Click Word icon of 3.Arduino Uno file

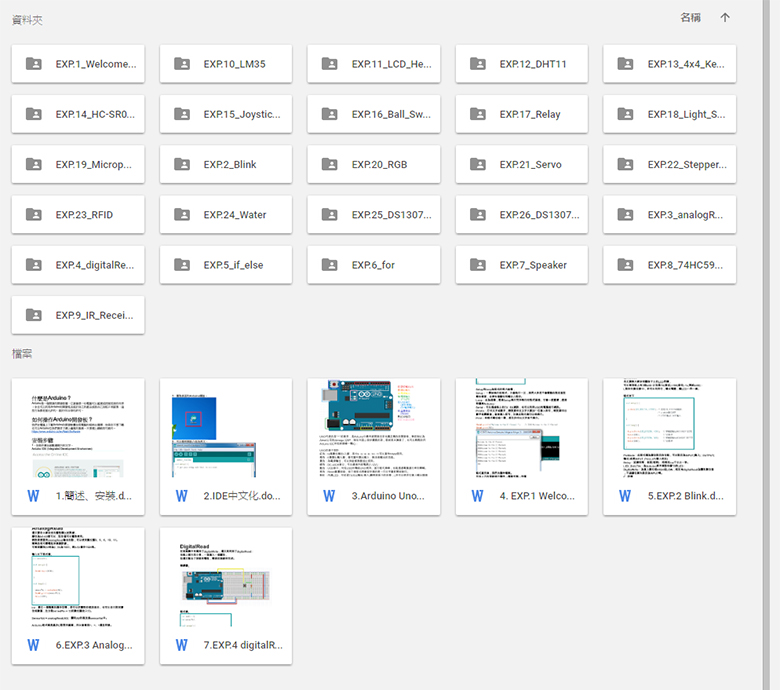pyautogui.click(x=330, y=495)
